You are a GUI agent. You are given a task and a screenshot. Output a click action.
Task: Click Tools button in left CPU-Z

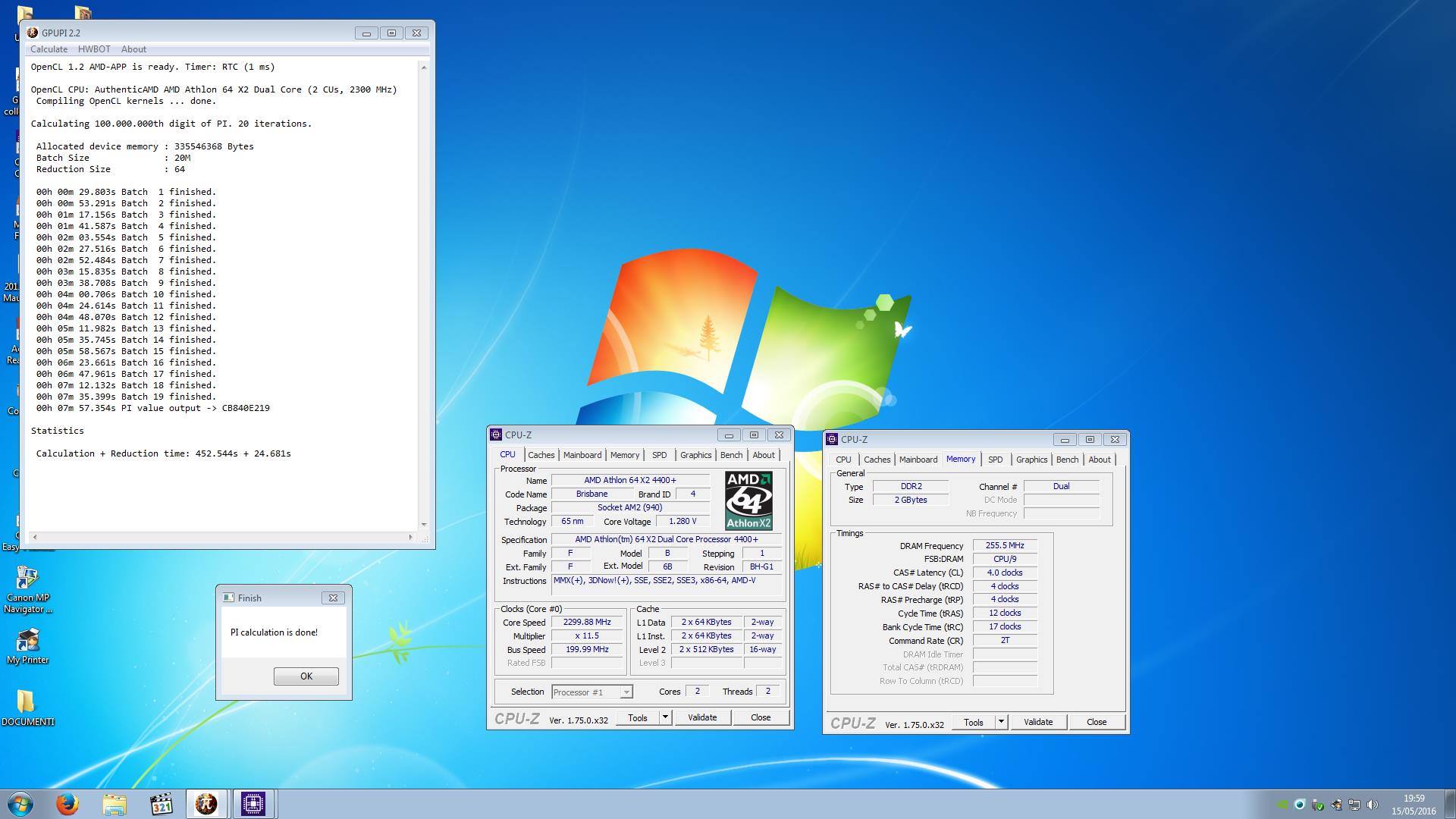(x=638, y=717)
